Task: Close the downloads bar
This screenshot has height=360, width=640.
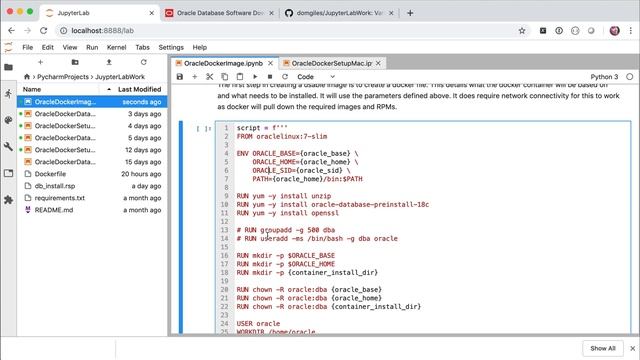Action: pos(632,348)
